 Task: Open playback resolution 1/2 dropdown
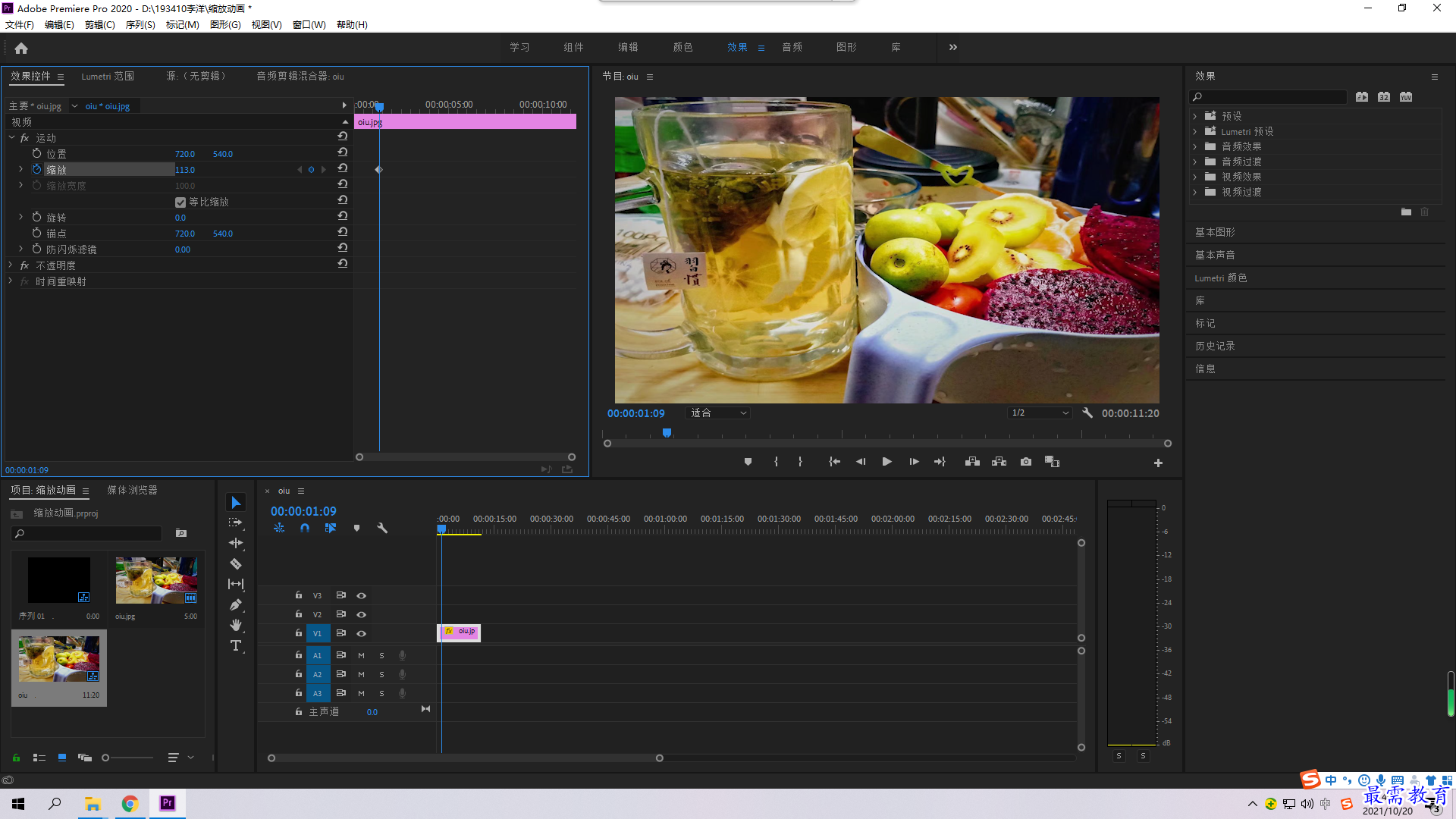tap(1039, 413)
